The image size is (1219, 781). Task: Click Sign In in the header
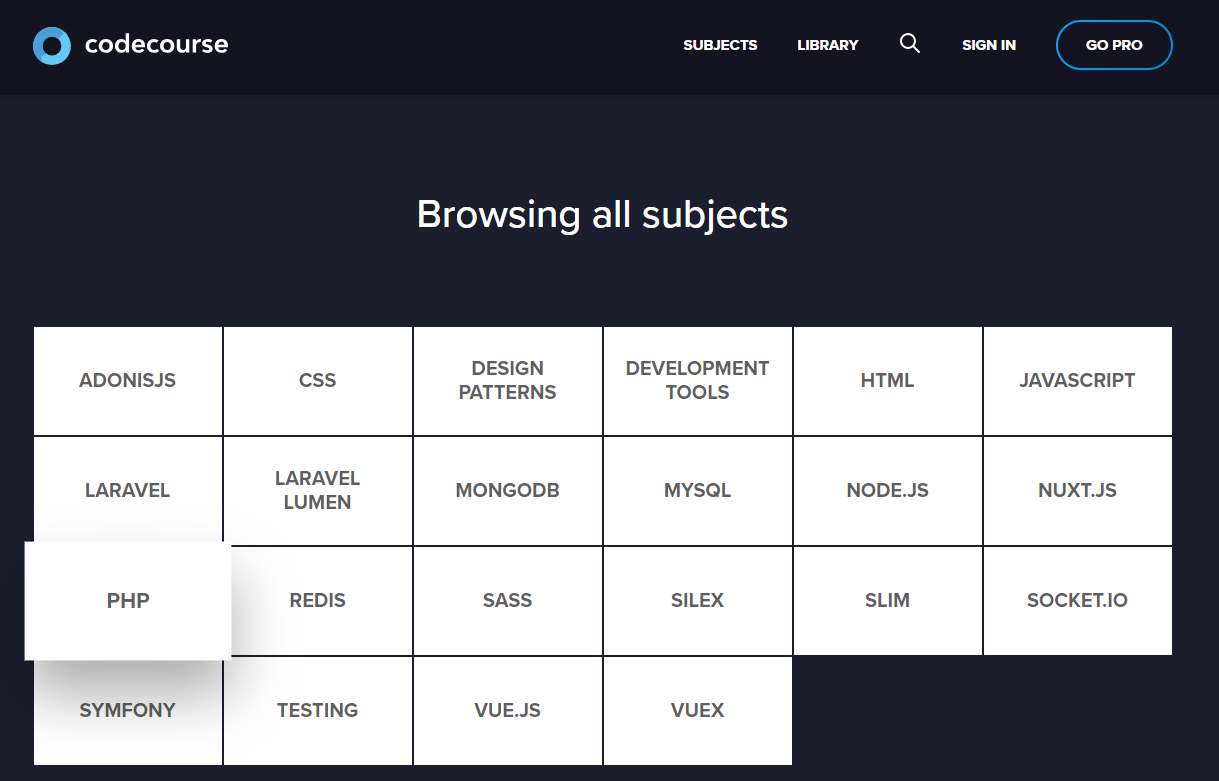click(989, 45)
